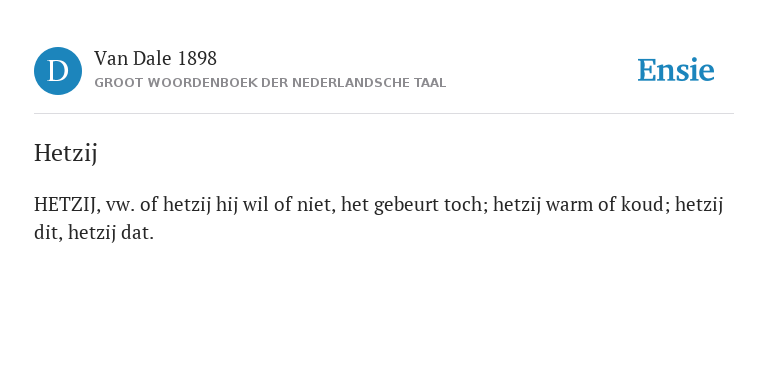
Task: Select the Van Dale 1898 source title
Action: click(155, 59)
